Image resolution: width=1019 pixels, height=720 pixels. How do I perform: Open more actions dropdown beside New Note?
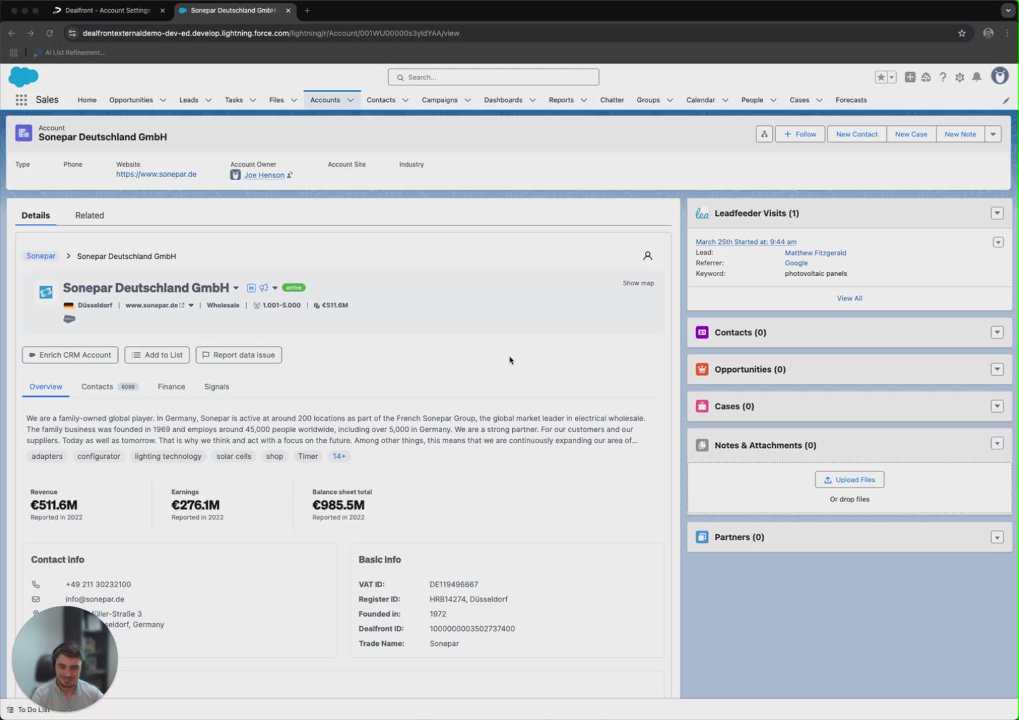pos(993,134)
